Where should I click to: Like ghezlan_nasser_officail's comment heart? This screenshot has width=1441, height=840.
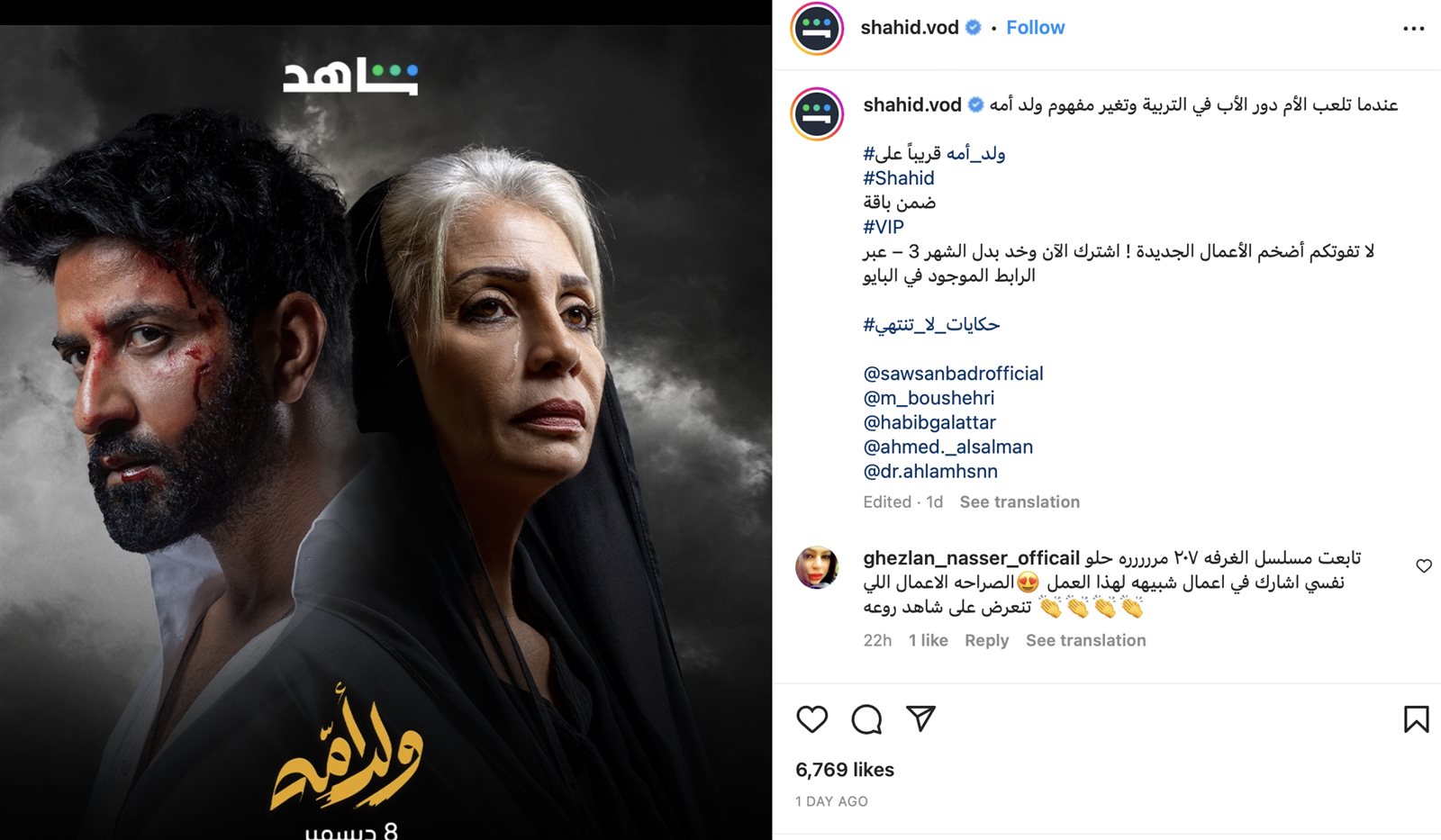pos(1424,565)
